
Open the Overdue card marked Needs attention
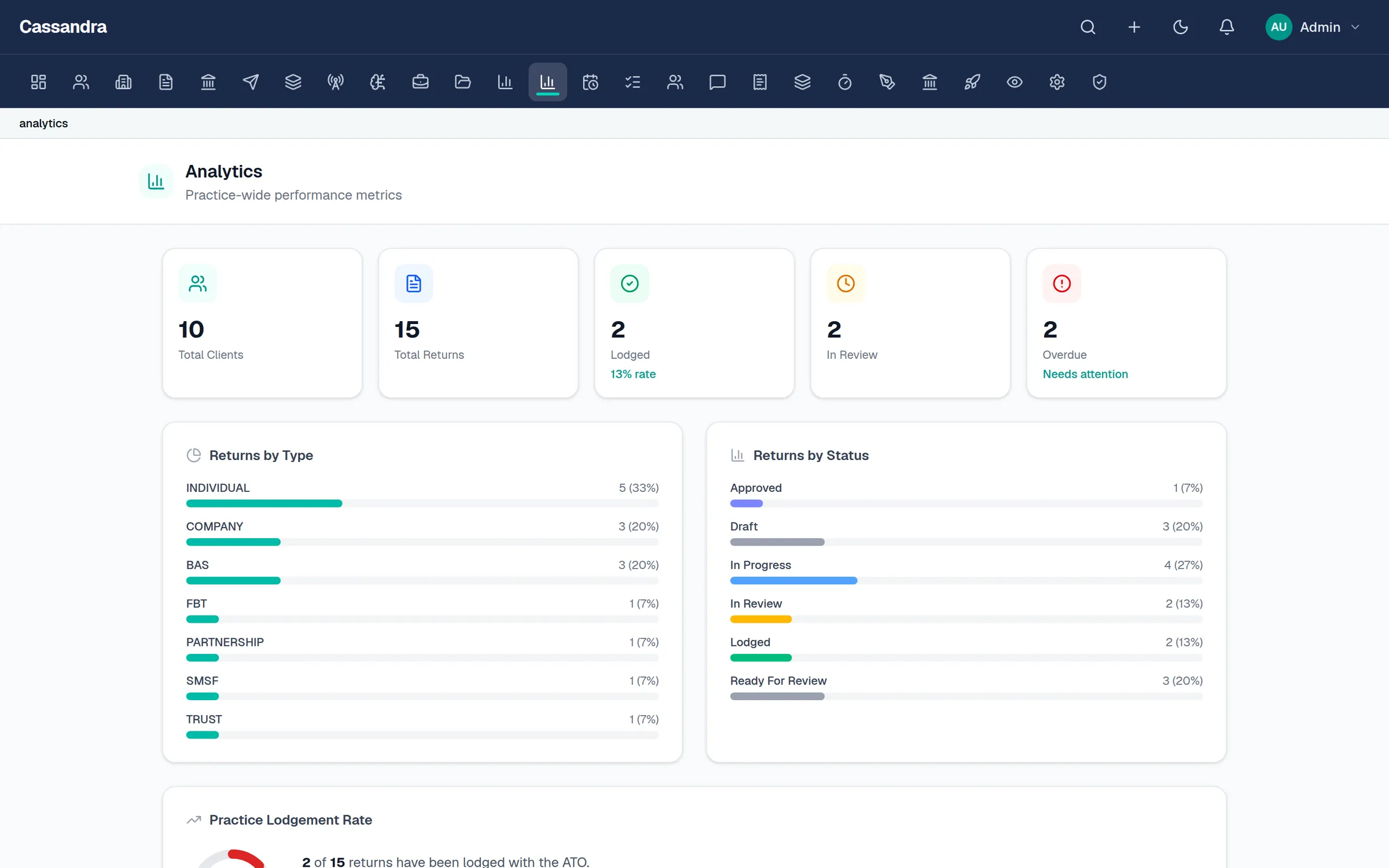click(x=1126, y=323)
